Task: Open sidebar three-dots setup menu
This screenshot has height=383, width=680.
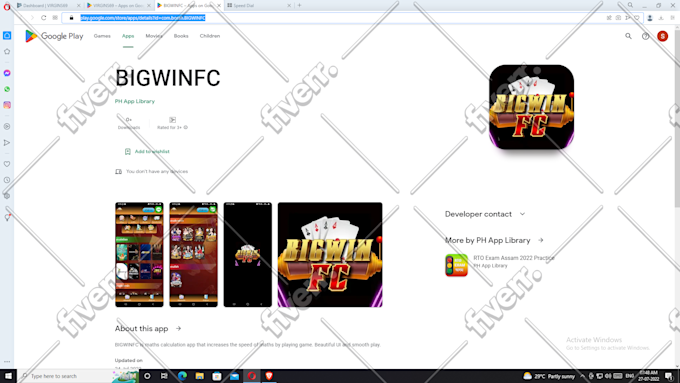Action: coord(7,361)
